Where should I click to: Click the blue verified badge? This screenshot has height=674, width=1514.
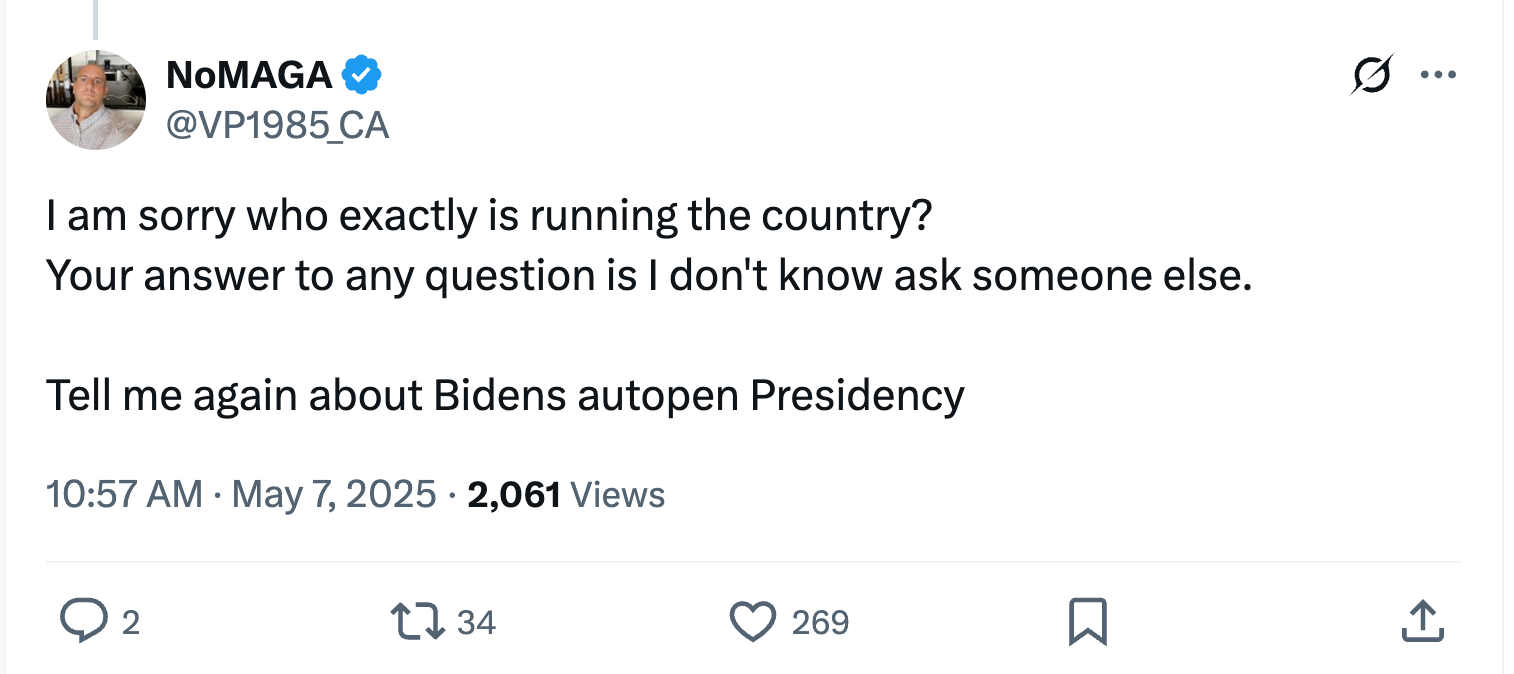click(362, 73)
